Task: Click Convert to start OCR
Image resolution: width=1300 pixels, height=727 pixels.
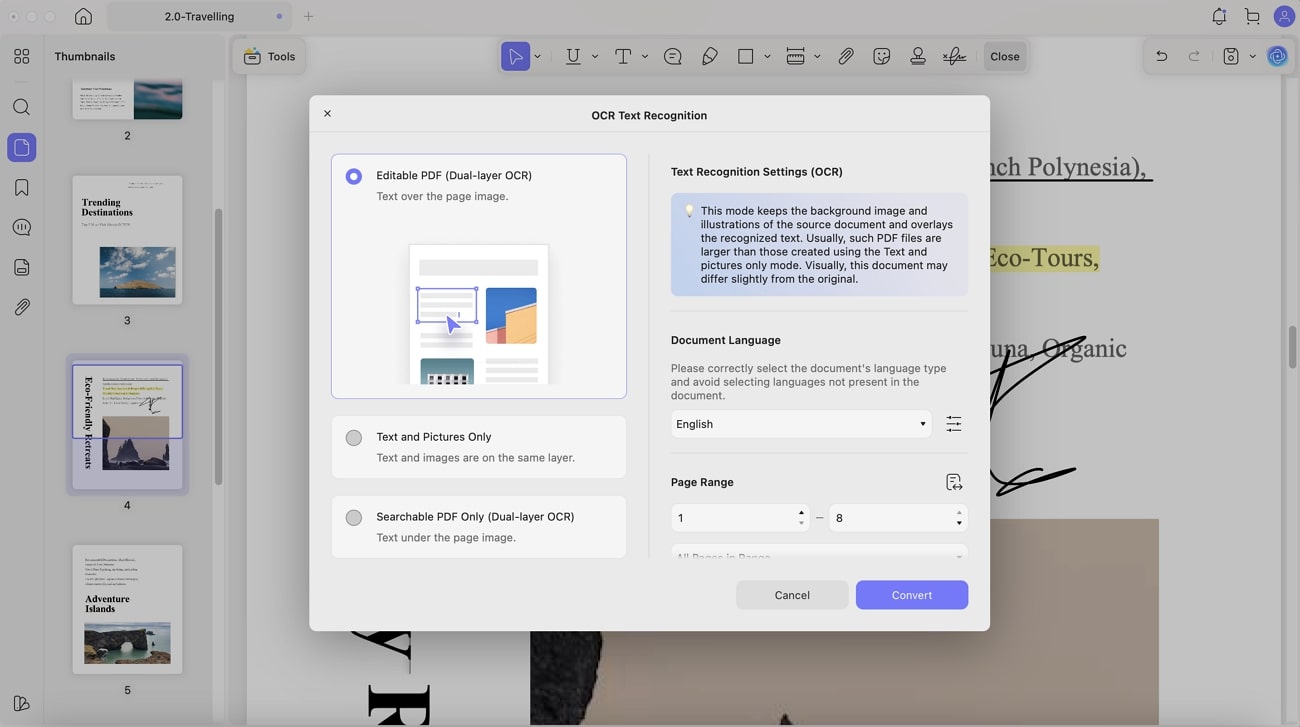Action: point(912,595)
